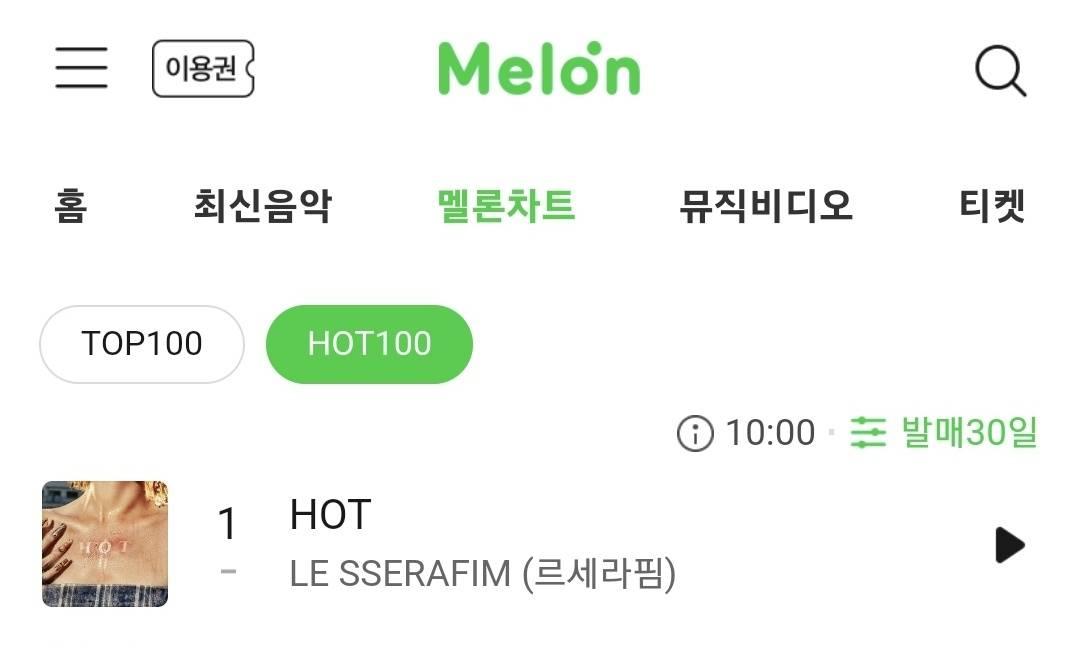This screenshot has width=1079, height=648.
Task: Click rank number 1 beside HOT
Action: tap(228, 524)
